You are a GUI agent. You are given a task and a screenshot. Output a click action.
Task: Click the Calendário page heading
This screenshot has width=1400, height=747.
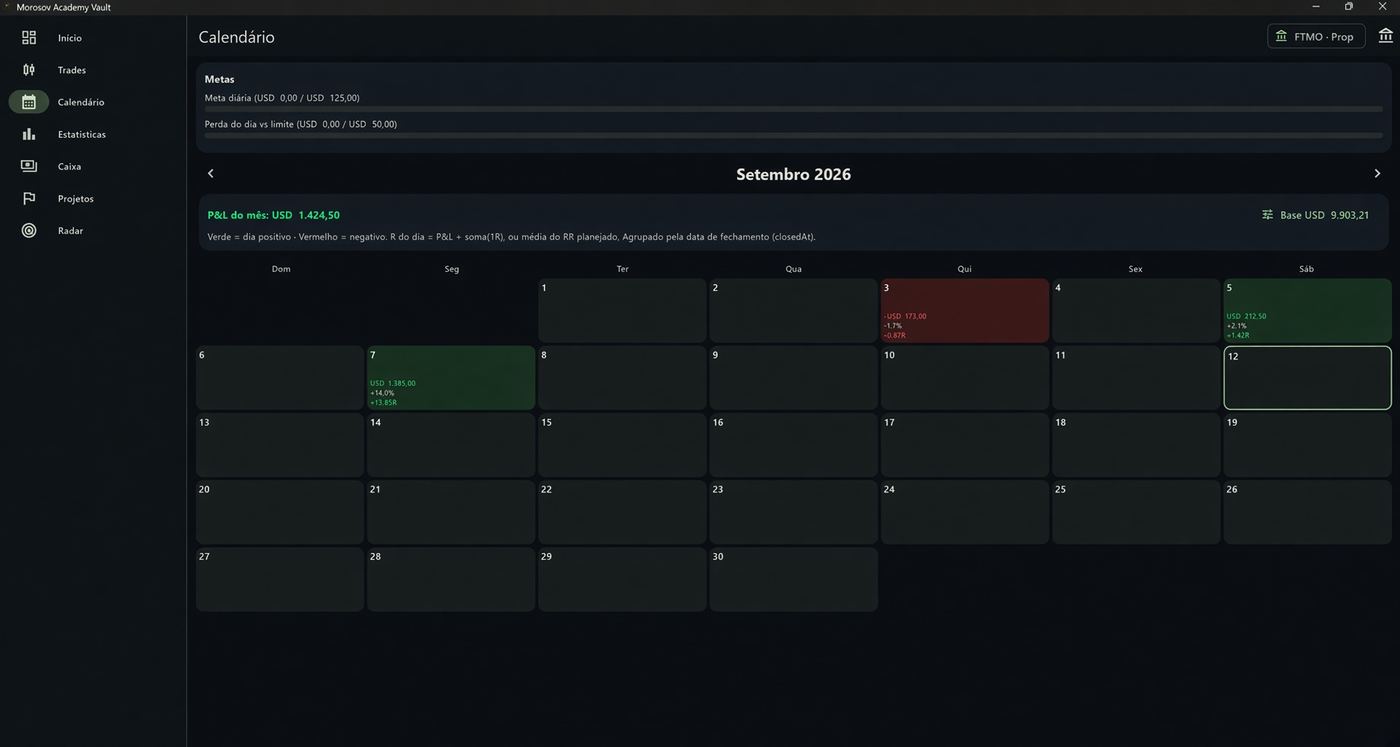[236, 37]
